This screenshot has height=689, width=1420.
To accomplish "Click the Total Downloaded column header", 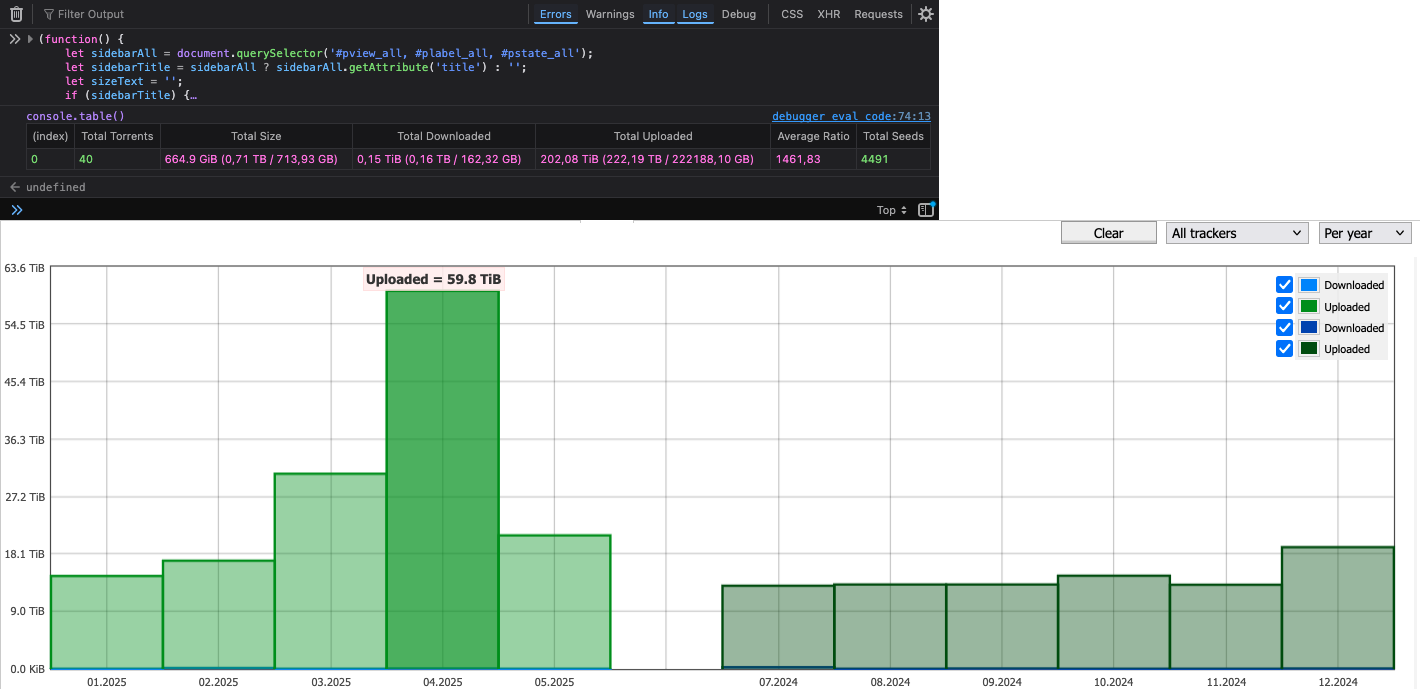I will pos(444,136).
